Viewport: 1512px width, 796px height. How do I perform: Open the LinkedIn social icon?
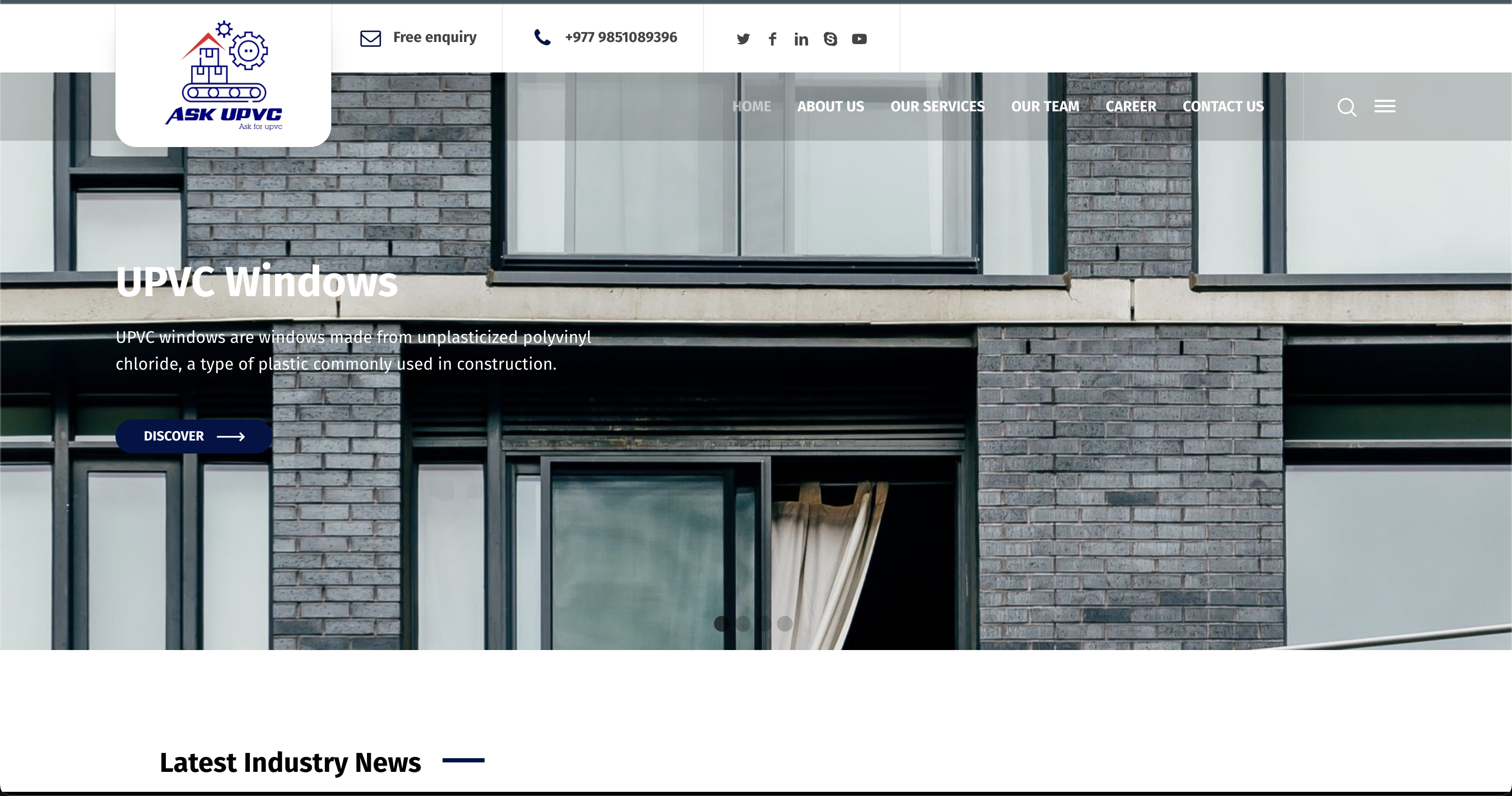coord(801,38)
